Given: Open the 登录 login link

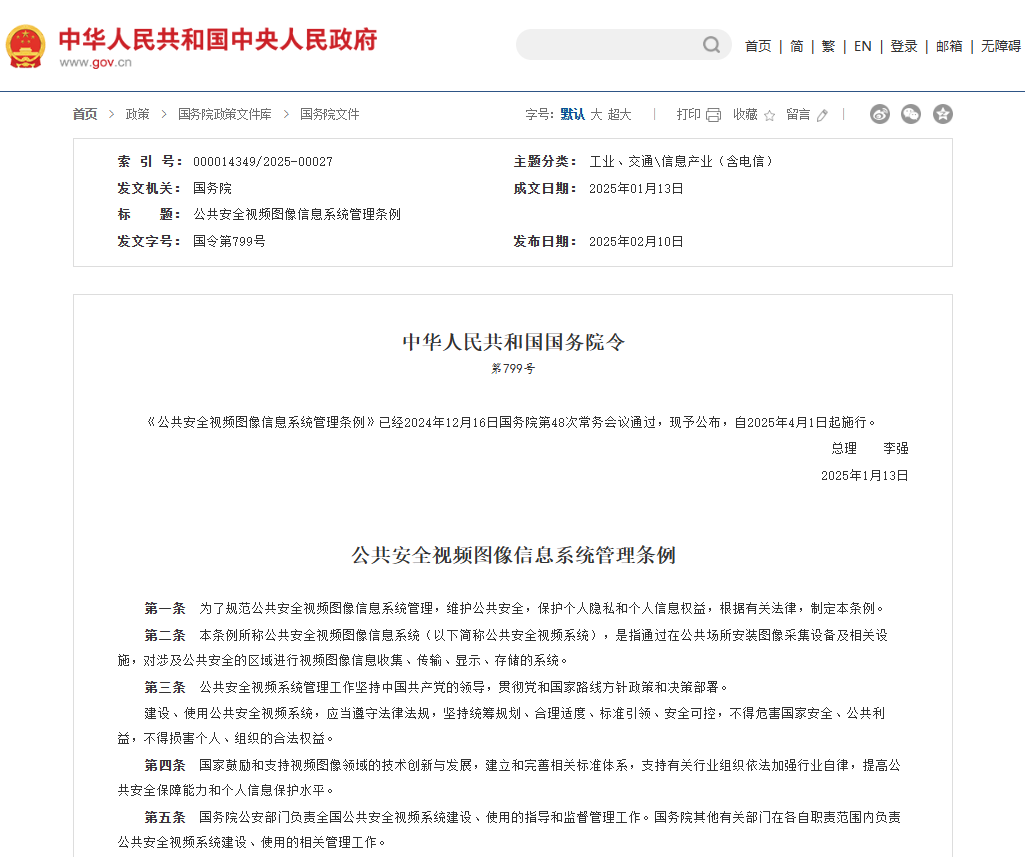Looking at the screenshot, I should [904, 46].
